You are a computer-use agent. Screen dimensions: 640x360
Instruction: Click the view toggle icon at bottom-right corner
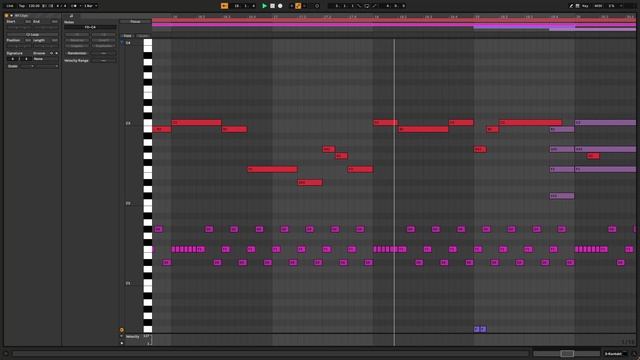point(634,353)
